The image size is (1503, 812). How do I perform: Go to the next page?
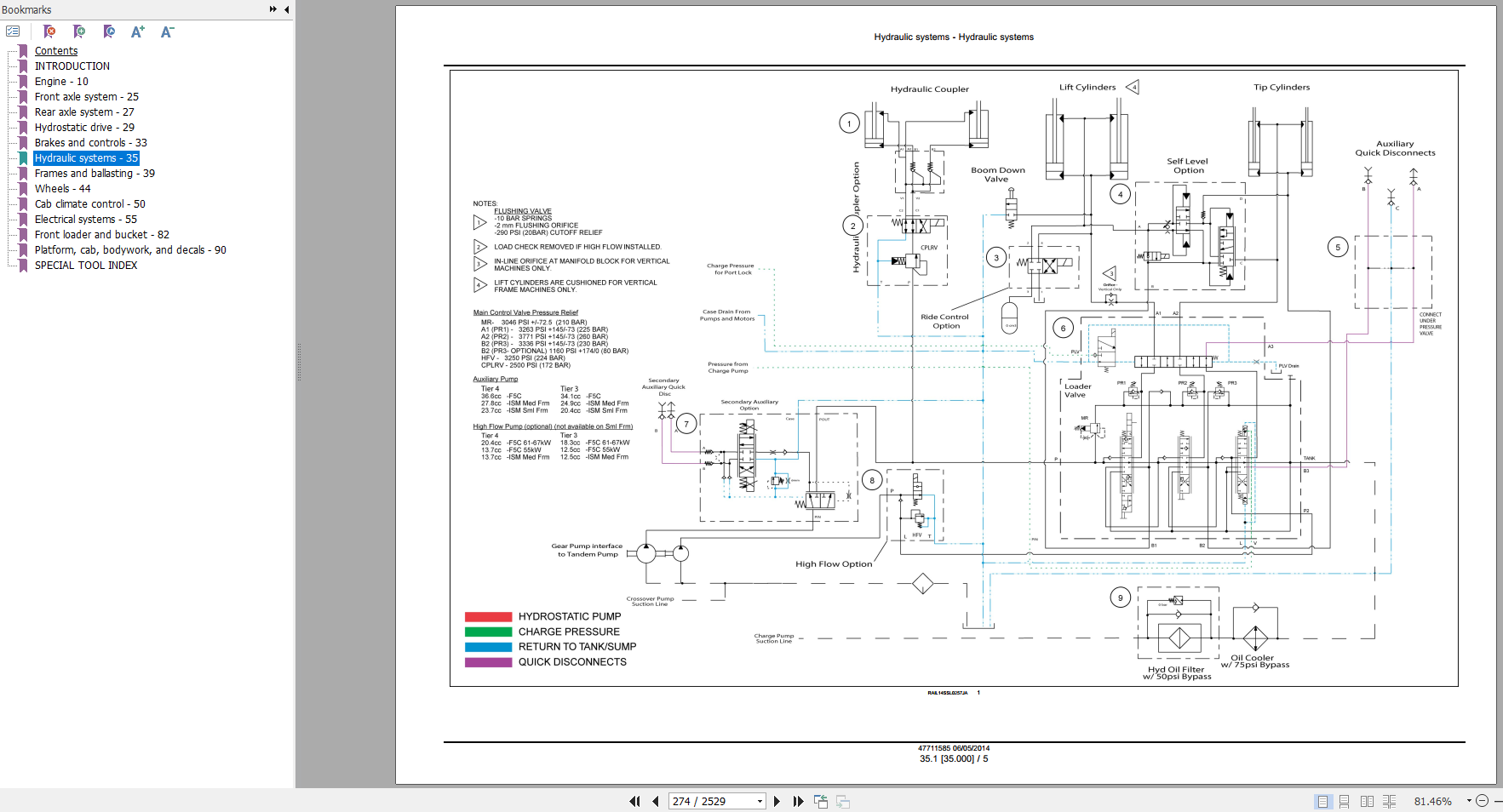[x=777, y=801]
